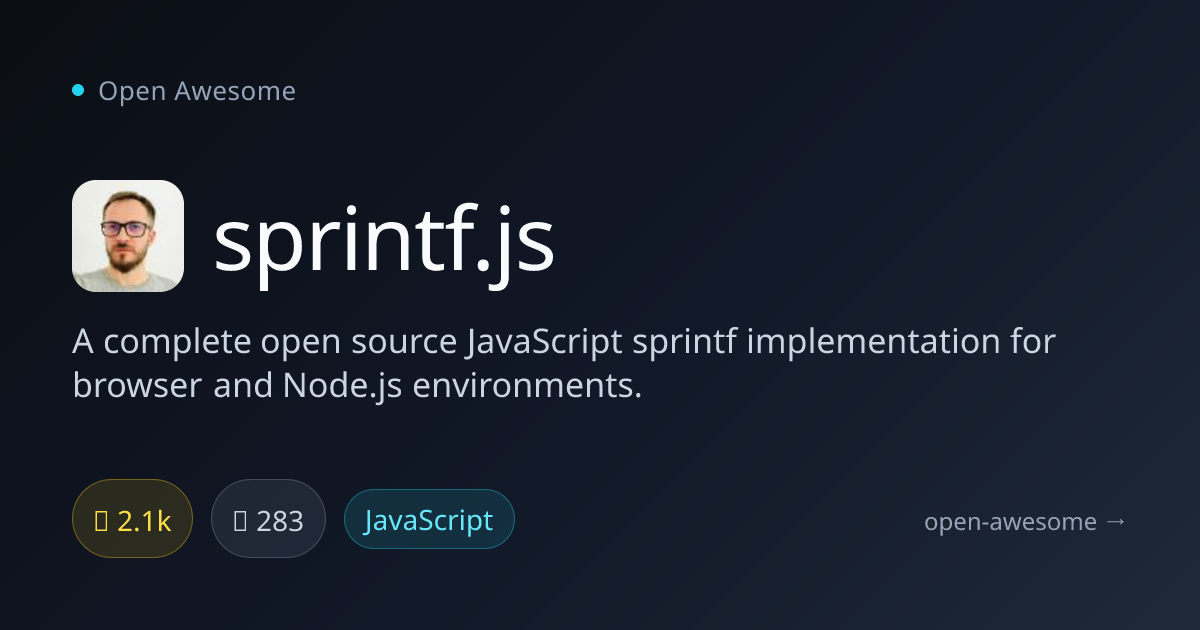Click the star icon in the yellow badge
The image size is (1200, 630).
(101, 520)
